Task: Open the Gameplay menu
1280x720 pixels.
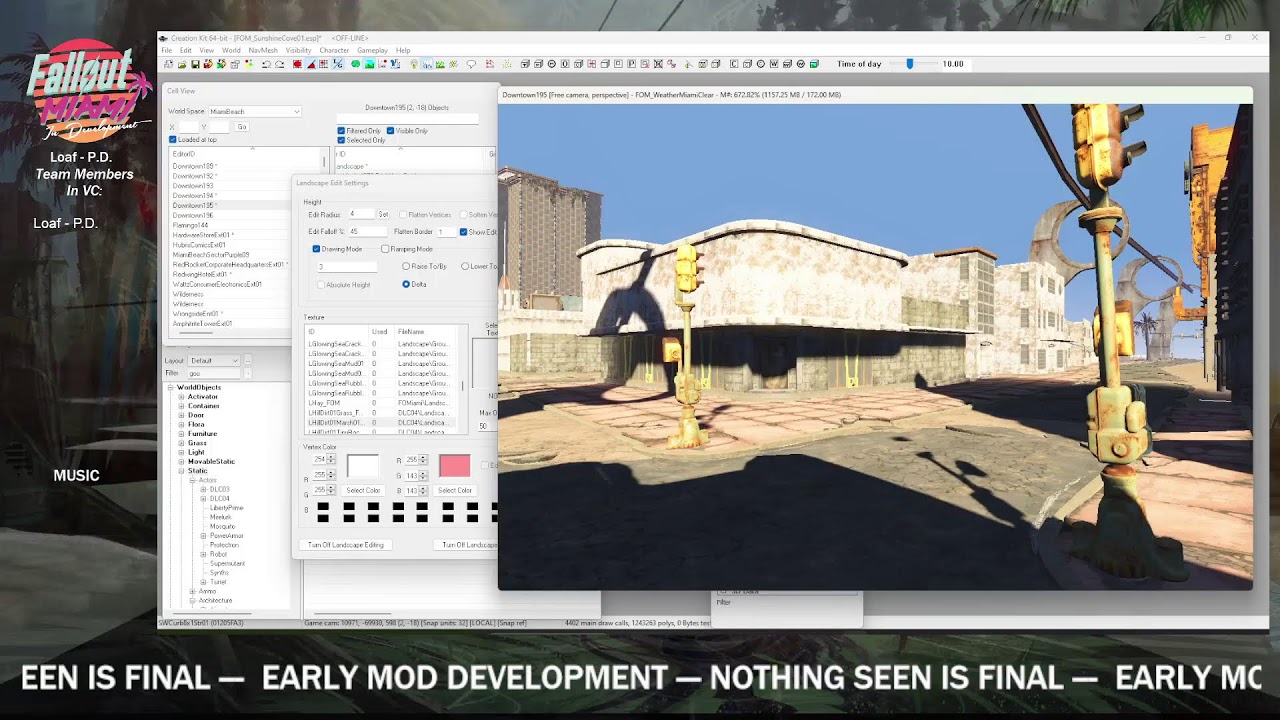Action: point(372,50)
